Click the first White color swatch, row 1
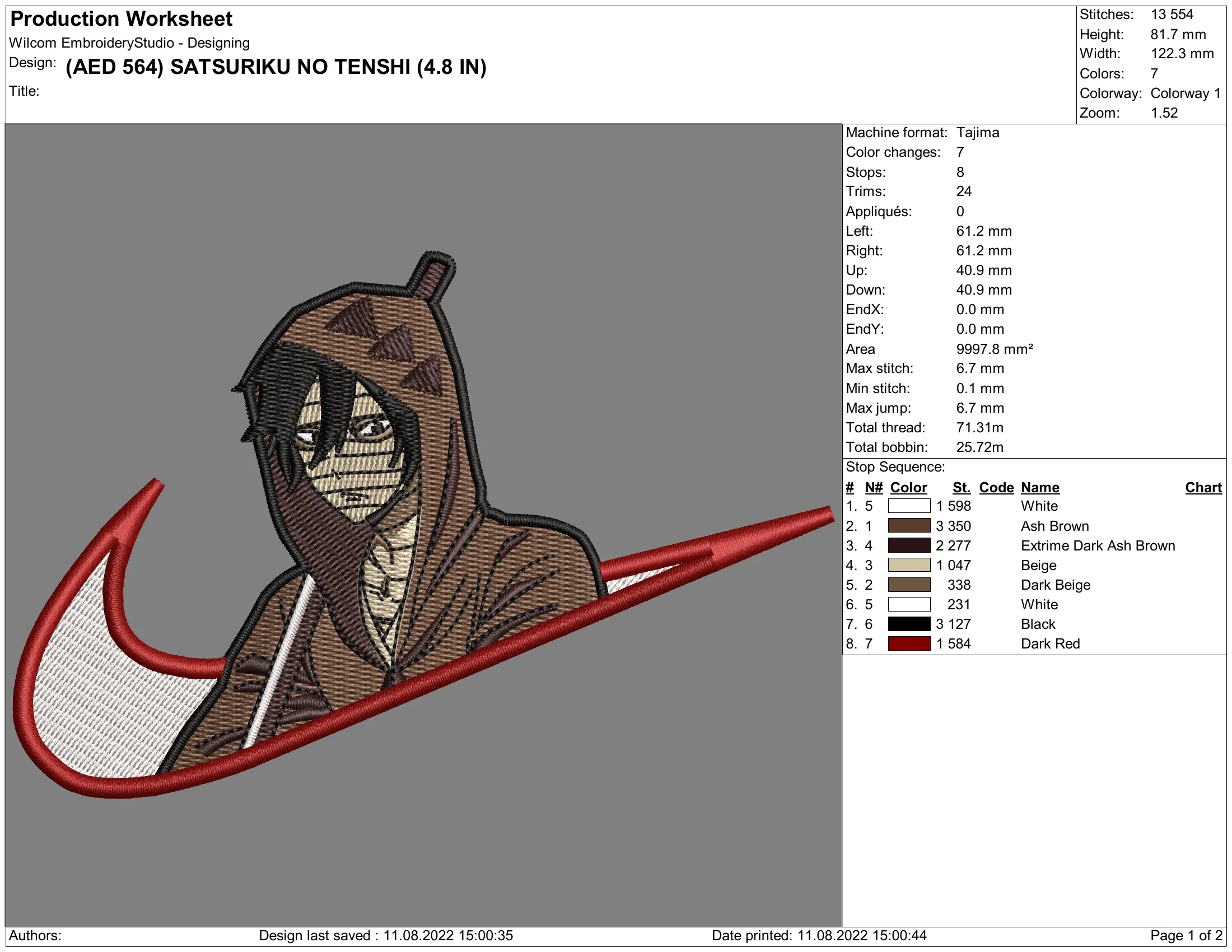The height and width of the screenshot is (952, 1232). [x=909, y=506]
